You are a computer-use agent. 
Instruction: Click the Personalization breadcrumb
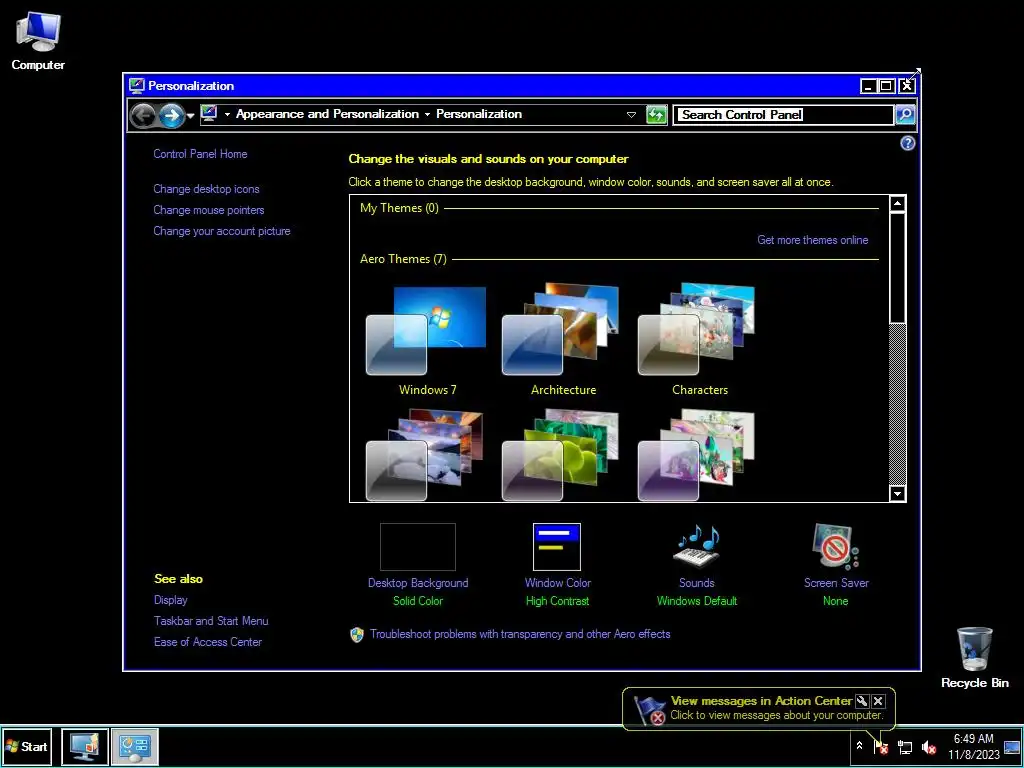coord(479,114)
